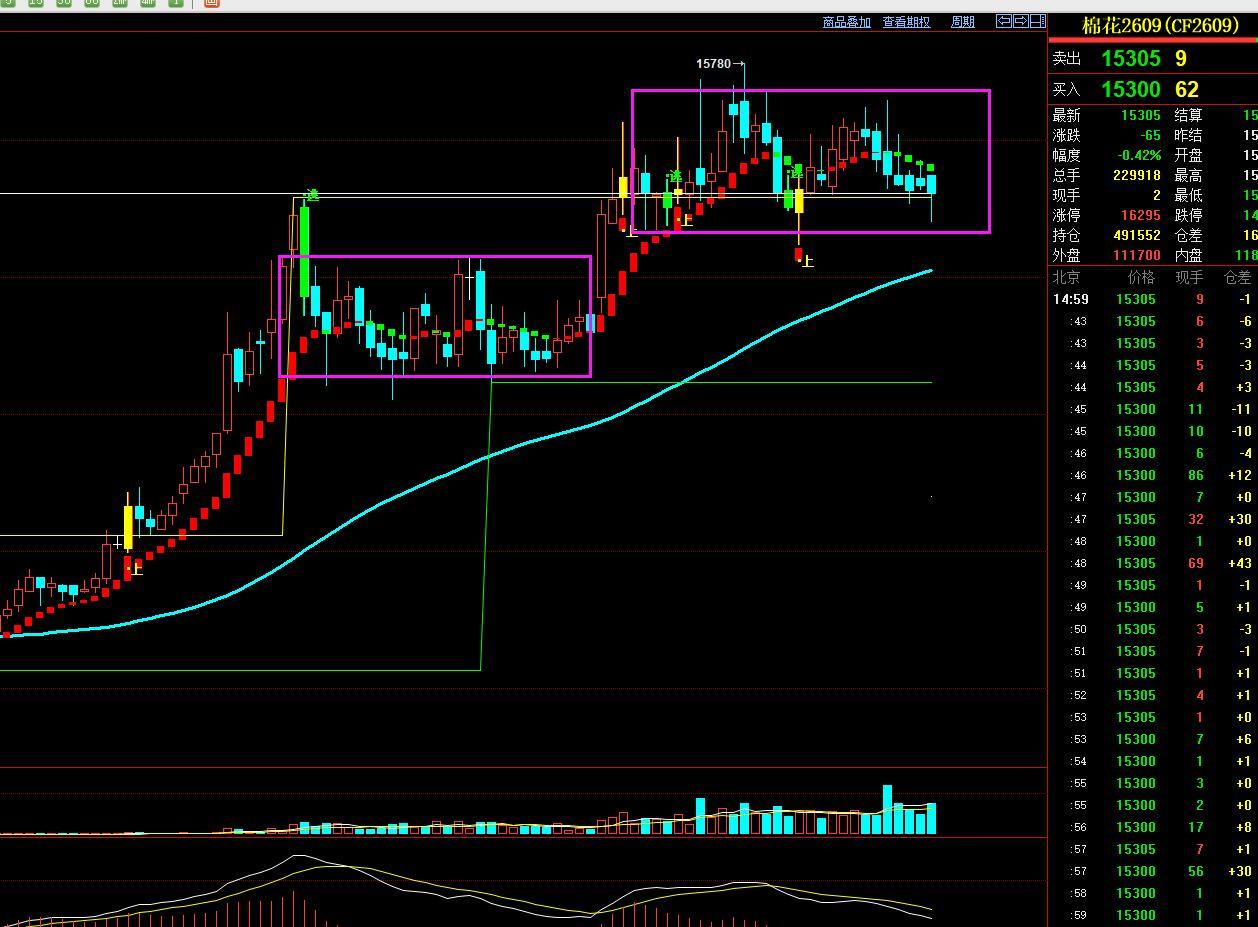Select tick row with volume 56 and +30

click(x=1153, y=871)
